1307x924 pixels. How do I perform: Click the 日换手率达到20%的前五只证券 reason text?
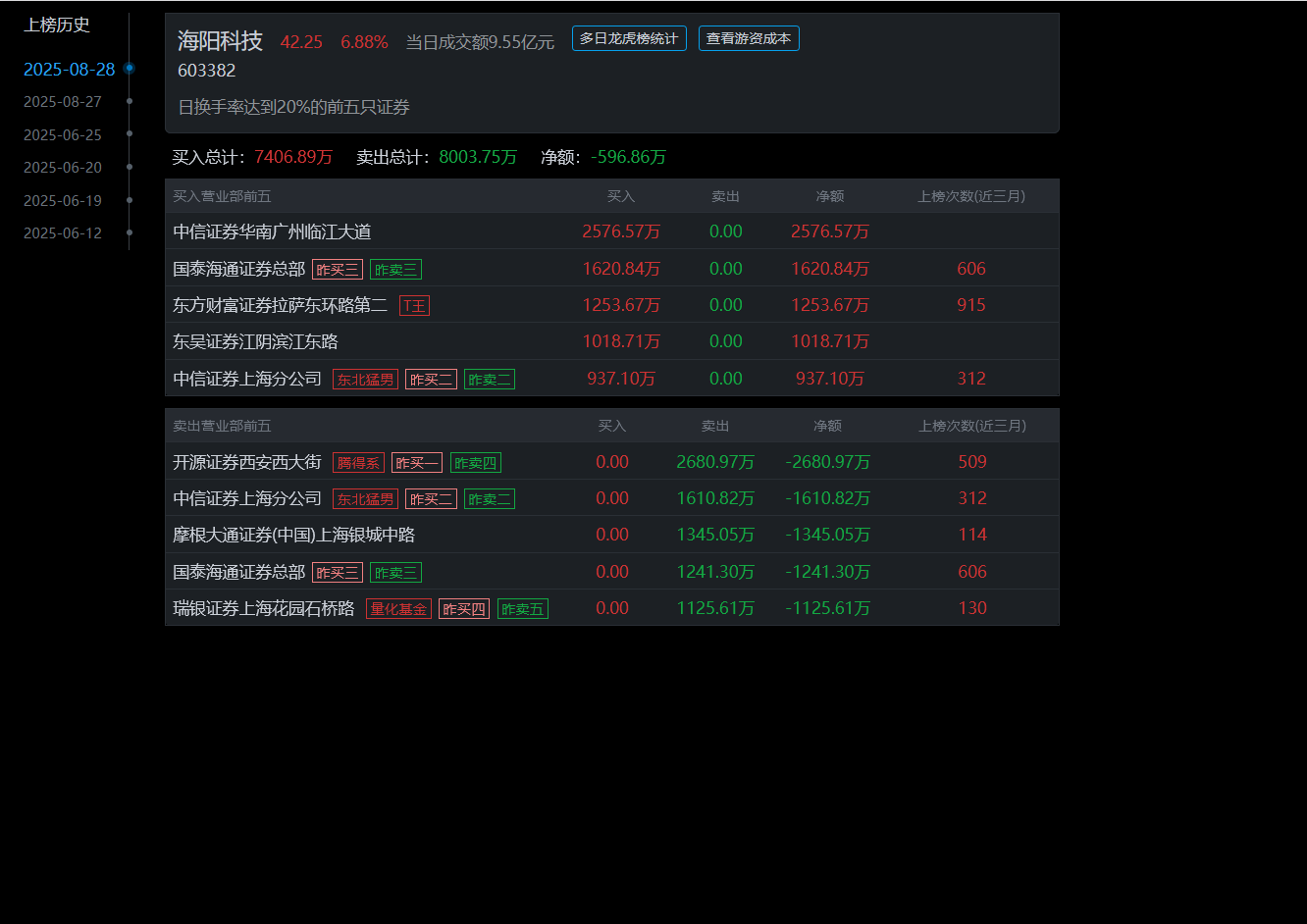(x=293, y=107)
